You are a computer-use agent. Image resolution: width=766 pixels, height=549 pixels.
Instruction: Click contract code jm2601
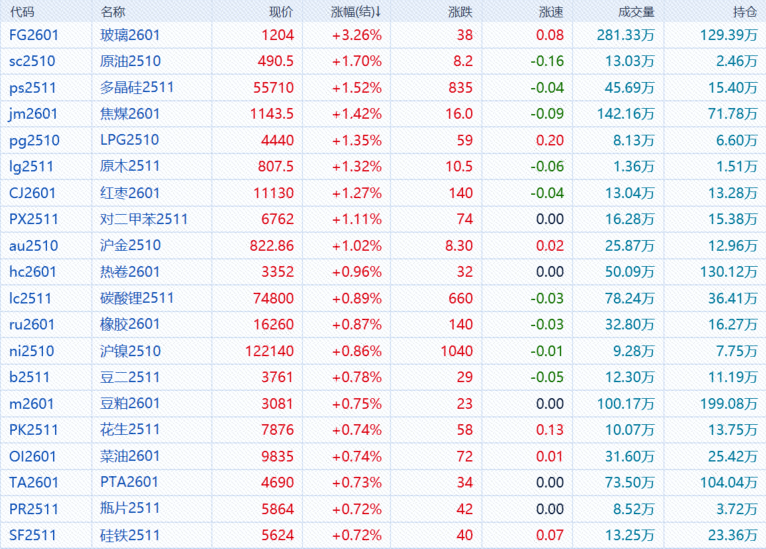click(32, 114)
